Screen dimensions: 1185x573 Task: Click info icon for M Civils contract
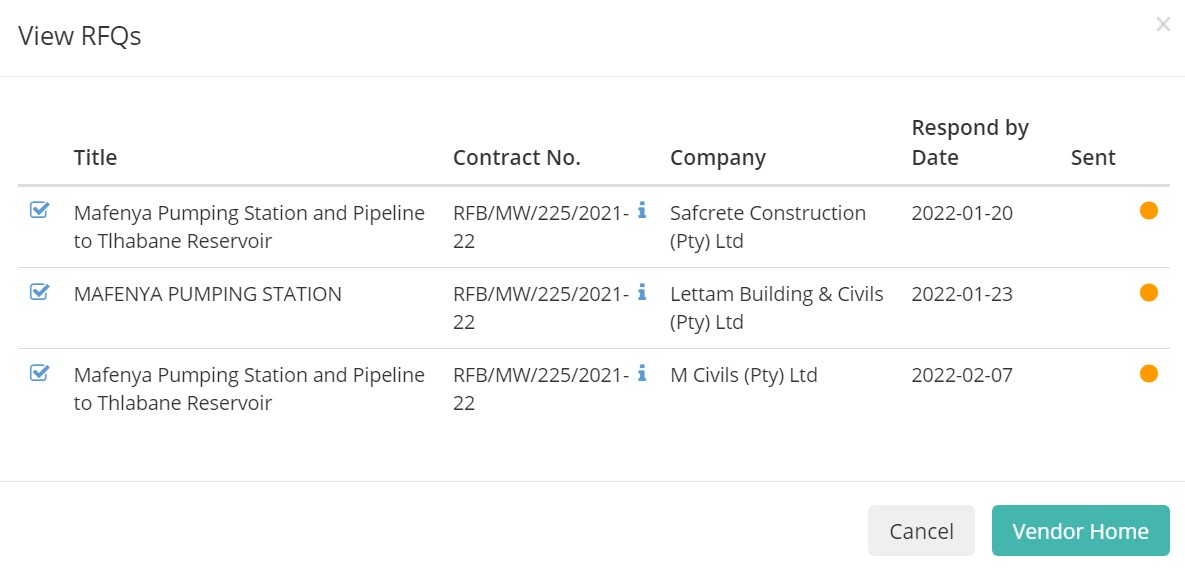click(x=642, y=372)
